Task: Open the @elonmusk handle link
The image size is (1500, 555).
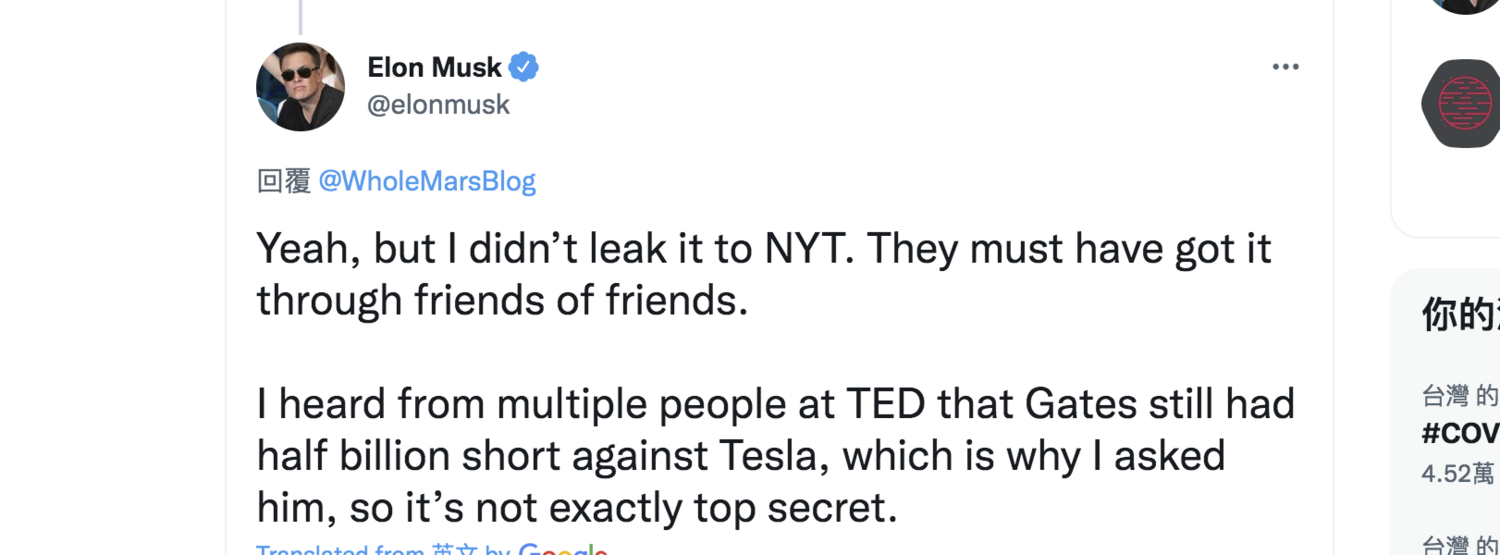Action: coord(439,104)
